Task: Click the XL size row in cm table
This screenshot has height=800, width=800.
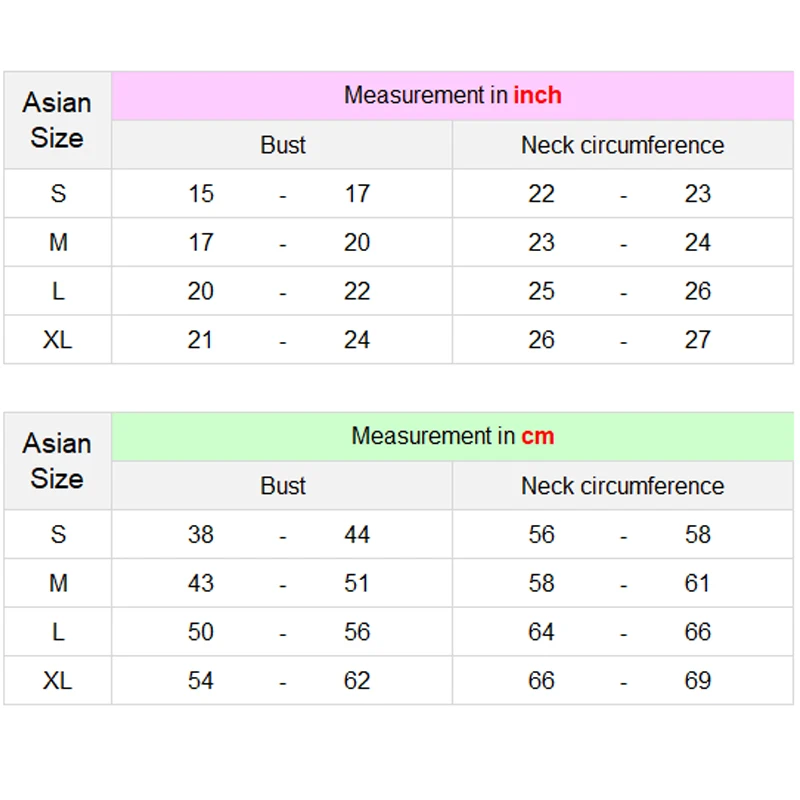Action: 58,681
